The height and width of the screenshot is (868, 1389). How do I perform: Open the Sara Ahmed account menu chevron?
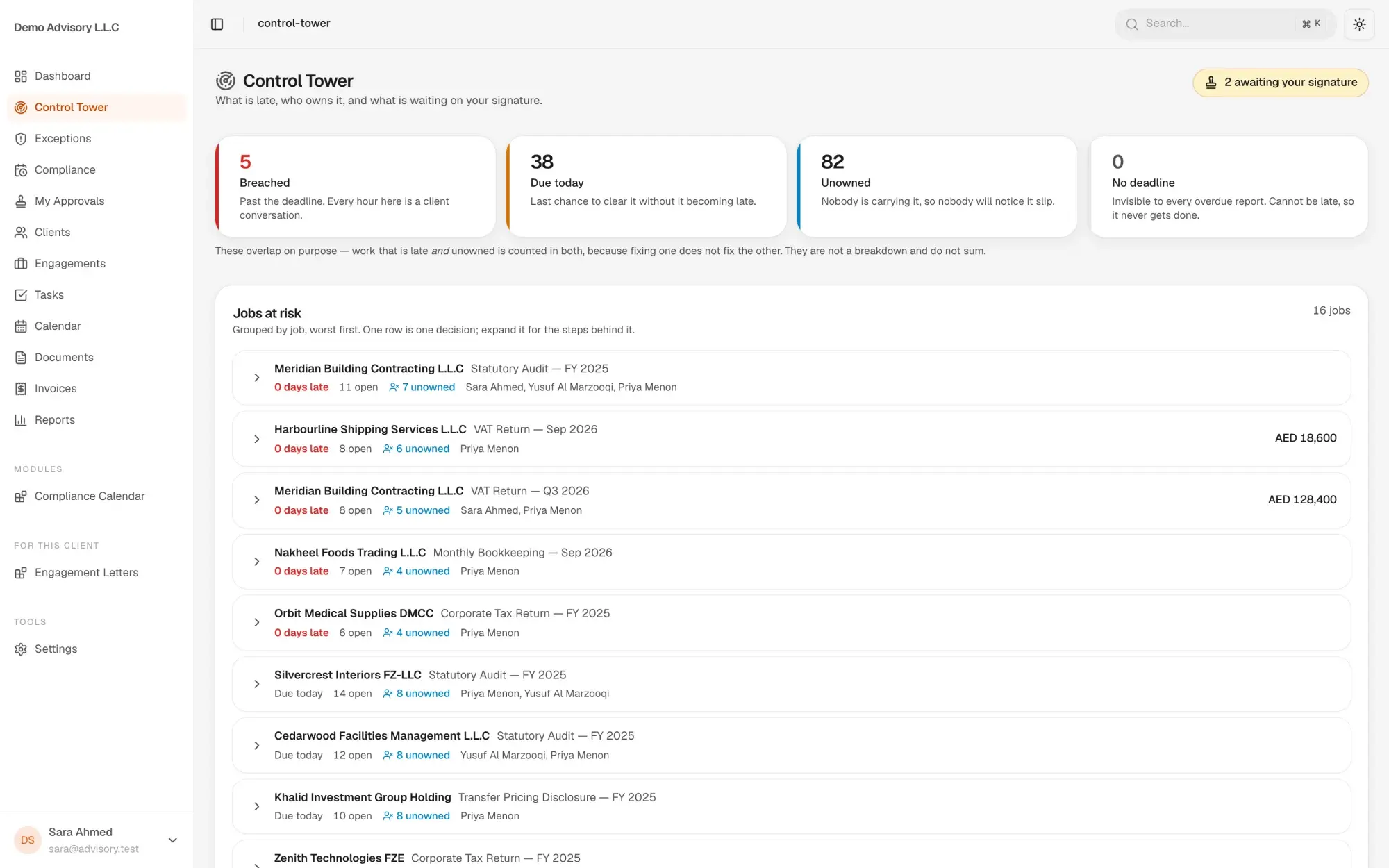(173, 840)
